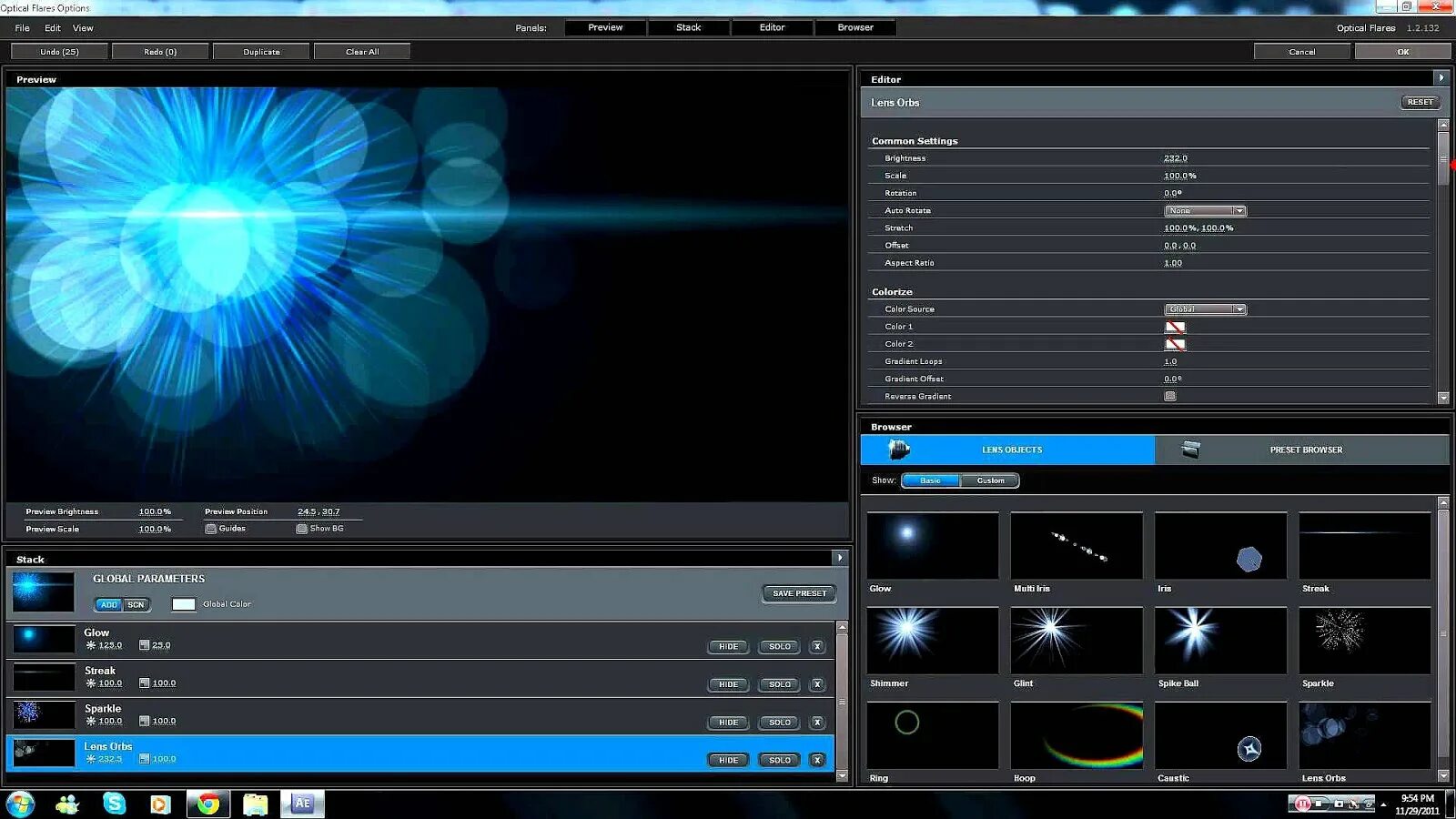Expand the Stack panel with its arrow

pos(838,559)
